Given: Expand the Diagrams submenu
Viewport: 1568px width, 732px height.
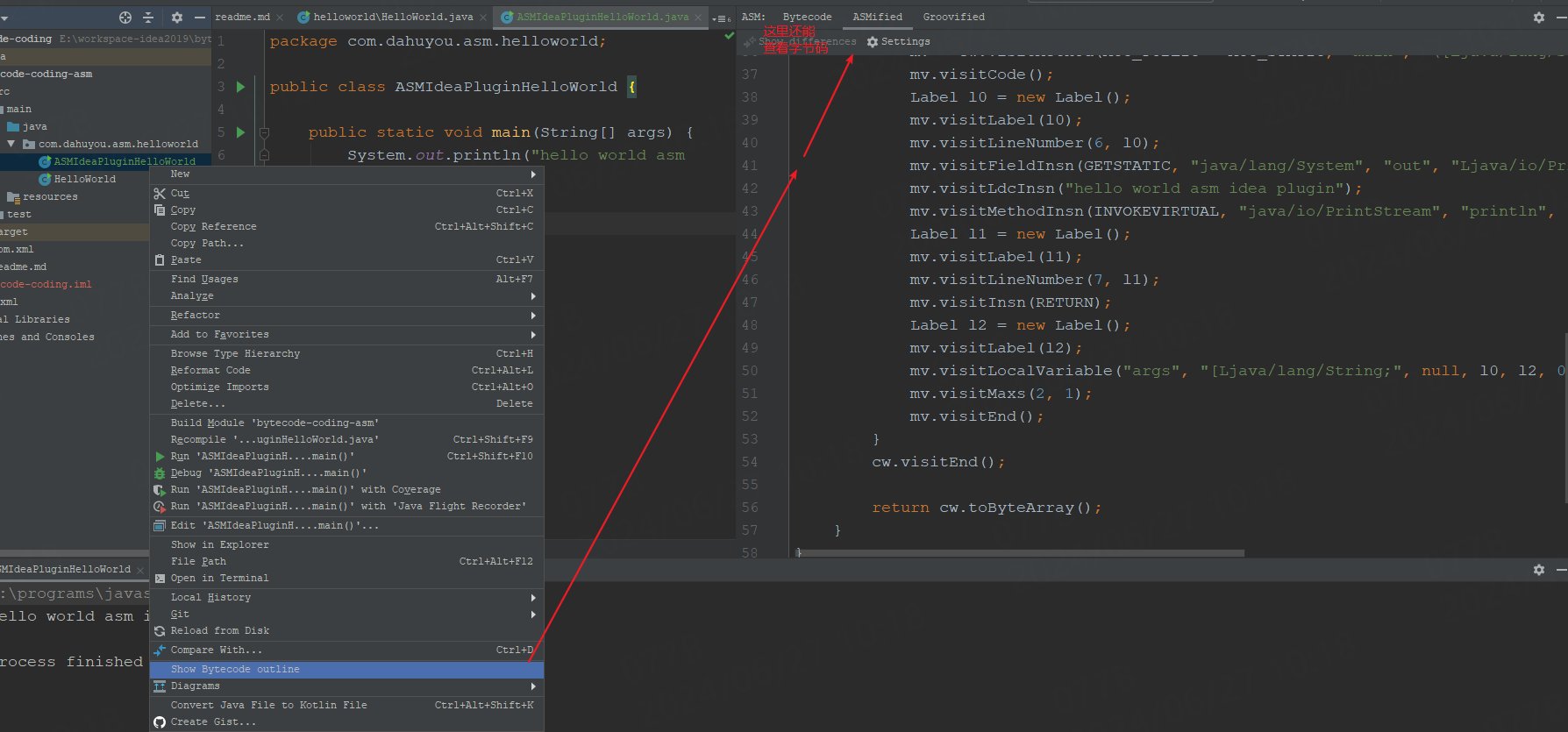Looking at the screenshot, I should pyautogui.click(x=346, y=686).
